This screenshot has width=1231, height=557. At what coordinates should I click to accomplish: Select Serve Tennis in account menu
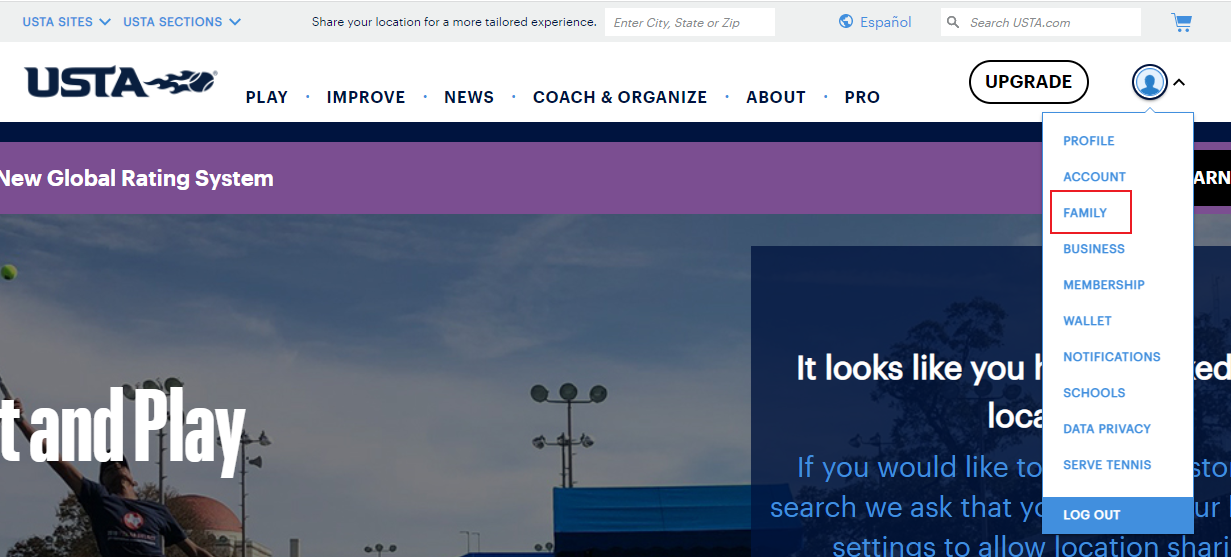coord(1107,465)
